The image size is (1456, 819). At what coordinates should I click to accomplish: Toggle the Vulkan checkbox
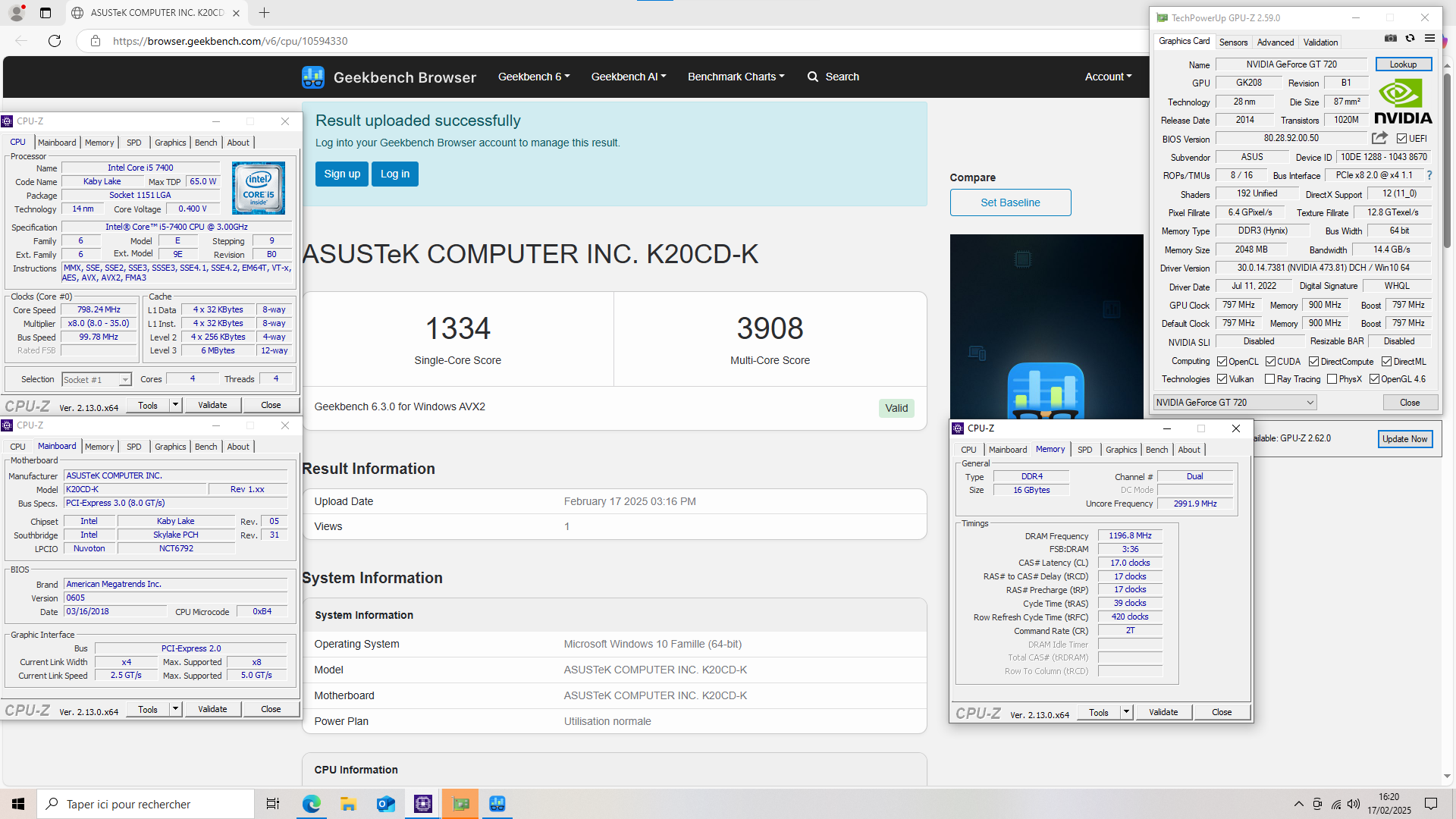(1222, 379)
